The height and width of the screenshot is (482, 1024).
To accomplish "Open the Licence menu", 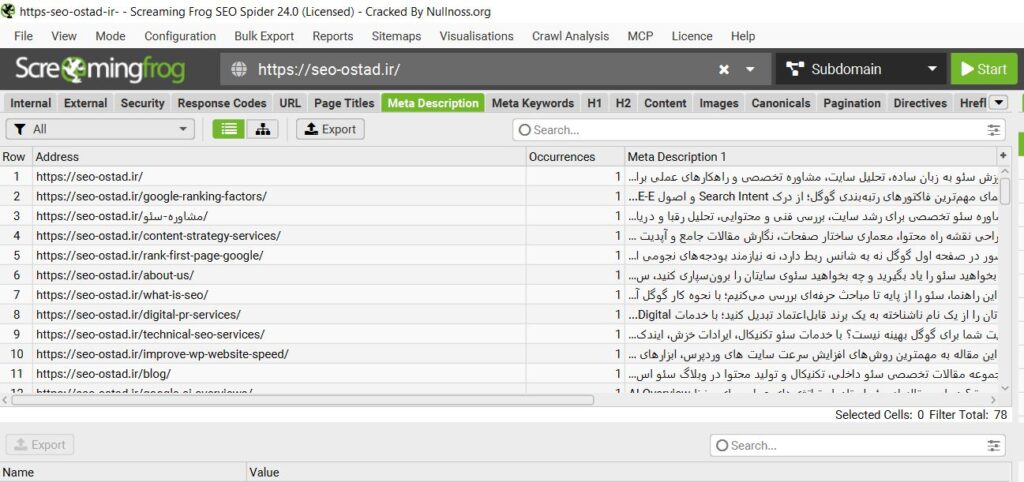I will 692,36.
